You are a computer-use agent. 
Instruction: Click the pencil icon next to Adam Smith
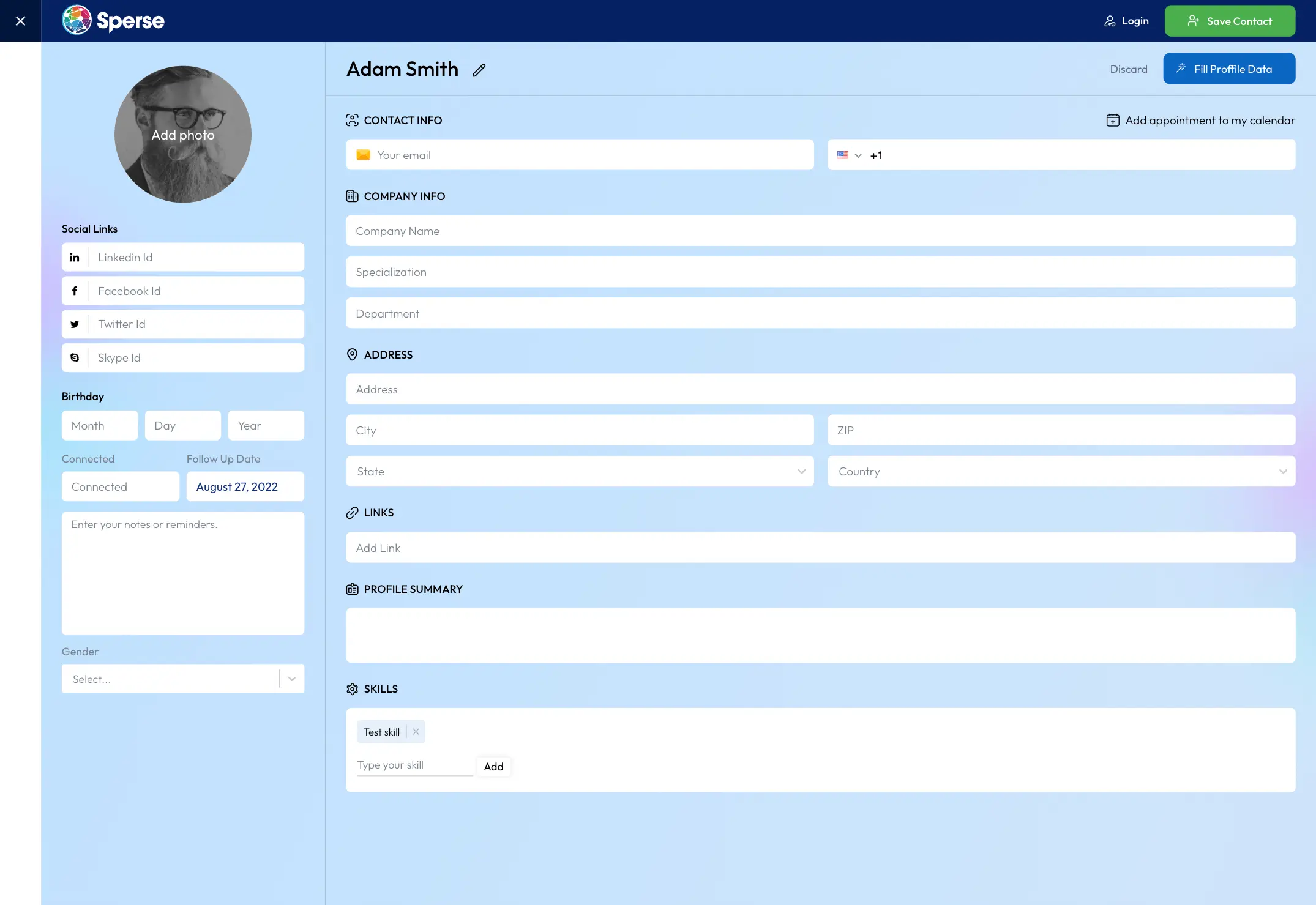pos(479,70)
